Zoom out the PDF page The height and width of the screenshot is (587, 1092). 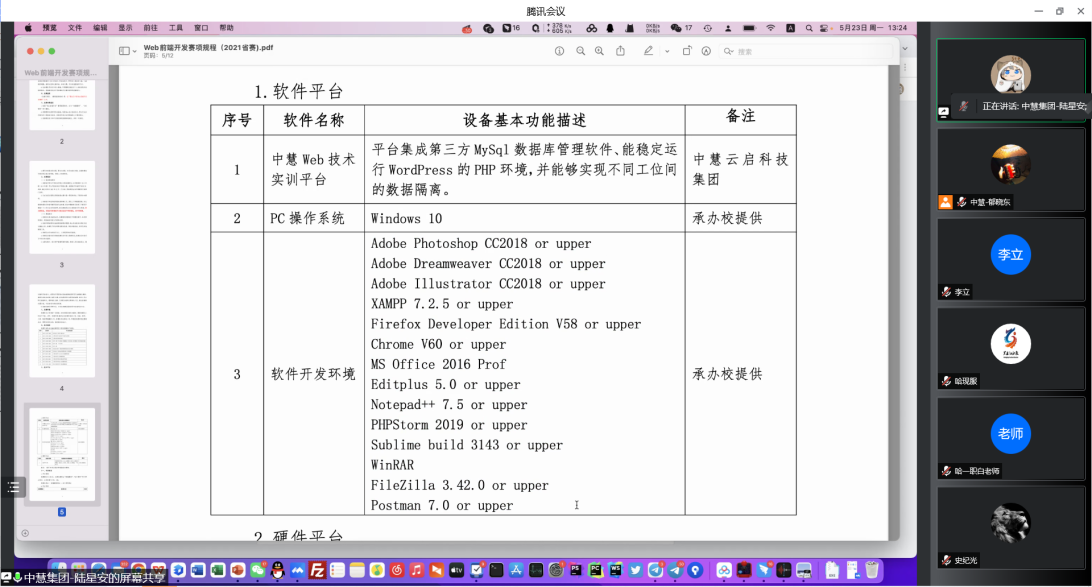pos(580,51)
